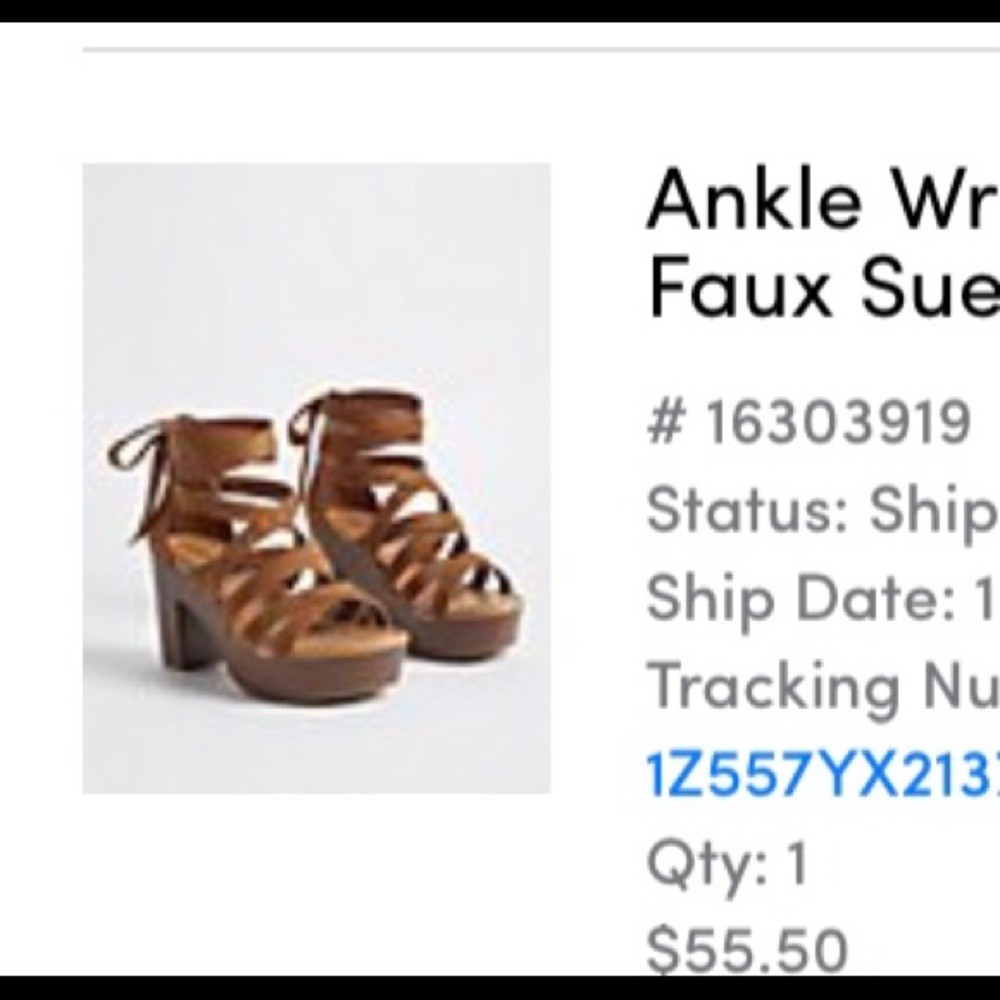Click the 'Faux Sue' product title line

[822, 288]
